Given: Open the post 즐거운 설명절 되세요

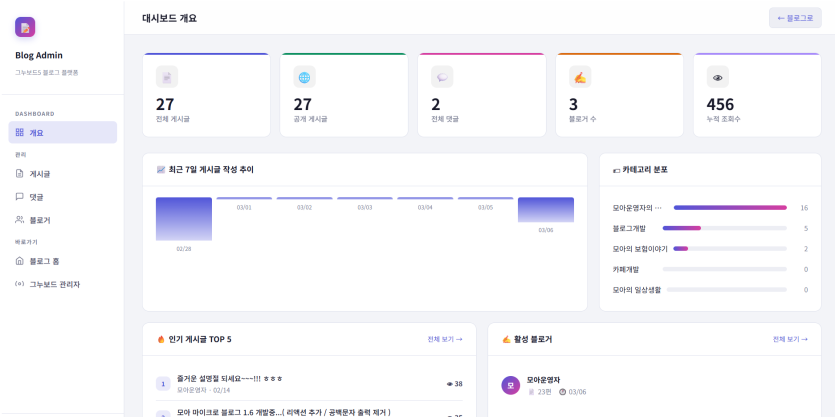Looking at the screenshot, I should [x=229, y=379].
